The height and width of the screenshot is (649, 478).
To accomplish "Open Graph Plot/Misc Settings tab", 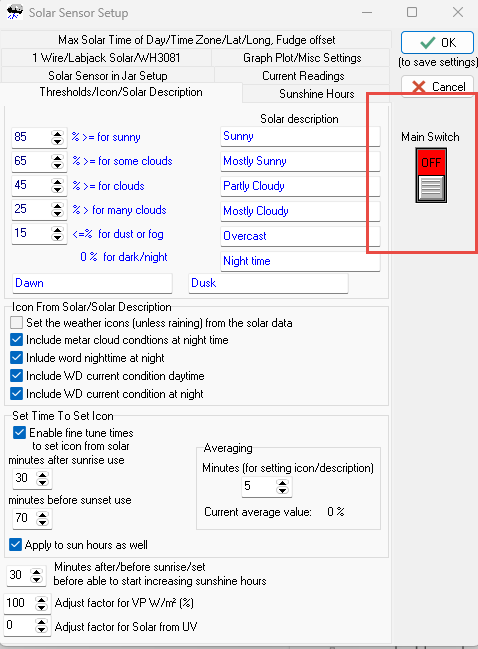I will coord(302,58).
